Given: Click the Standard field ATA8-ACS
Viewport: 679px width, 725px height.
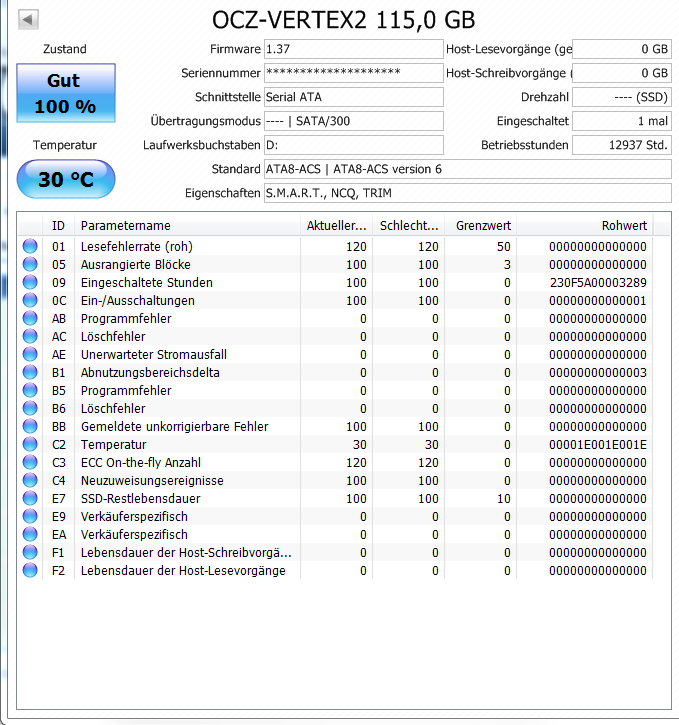Looking at the screenshot, I should (468, 169).
